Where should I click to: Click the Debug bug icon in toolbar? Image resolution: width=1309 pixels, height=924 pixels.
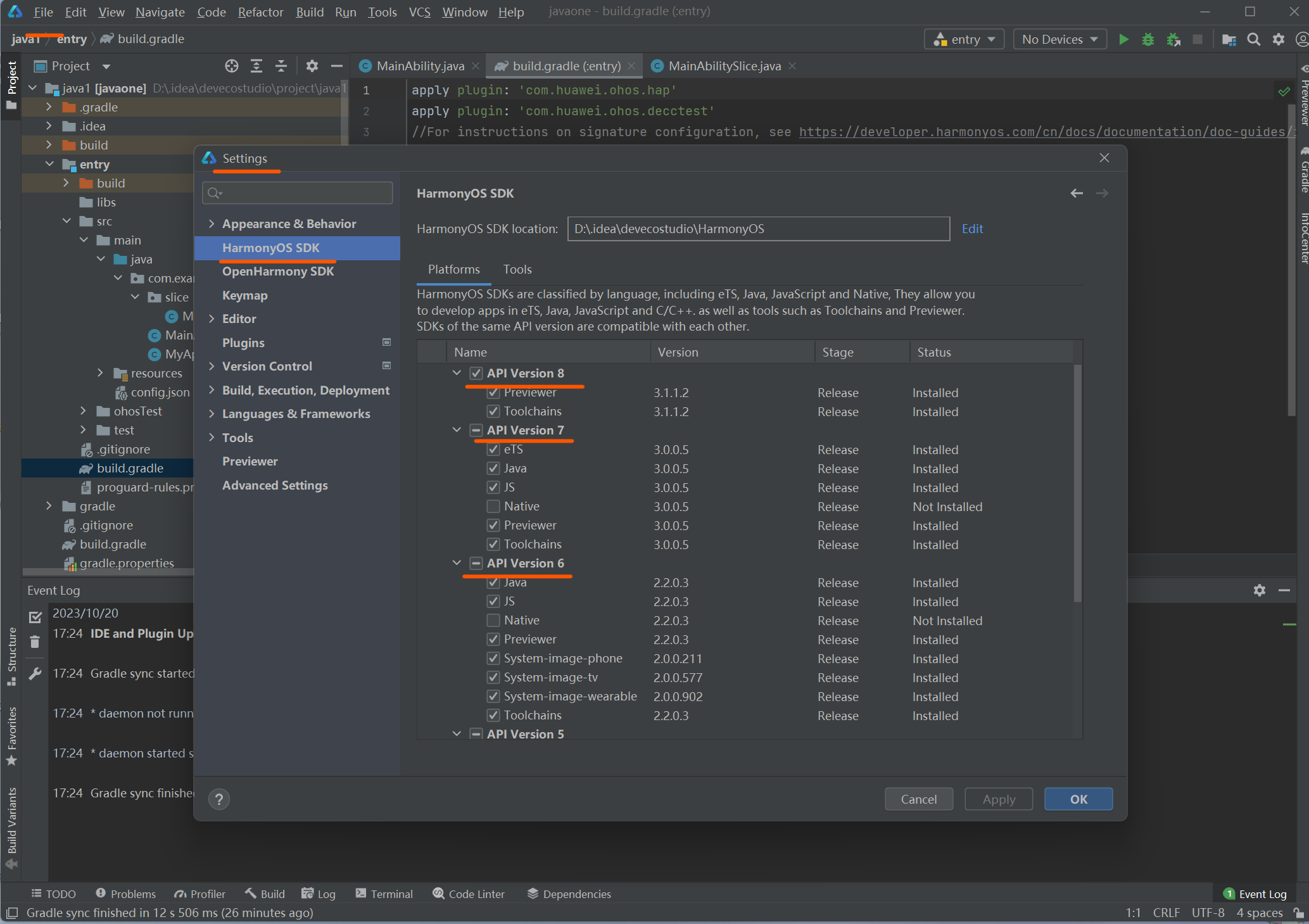tap(1148, 39)
